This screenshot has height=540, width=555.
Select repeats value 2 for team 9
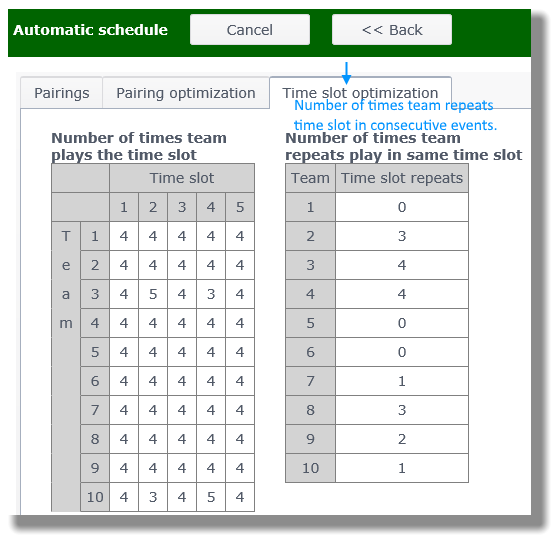pyautogui.click(x=402, y=439)
